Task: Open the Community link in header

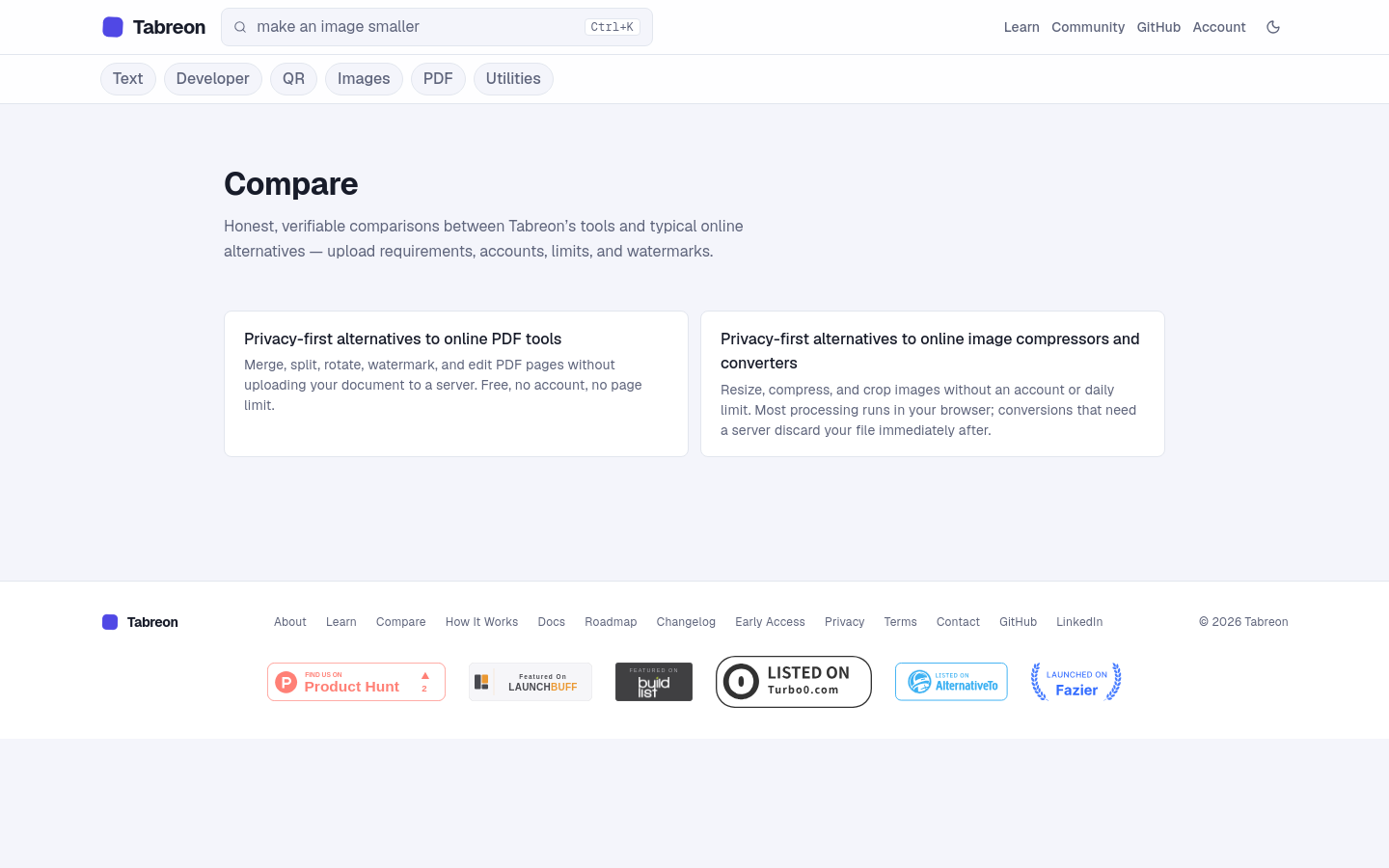Action: [x=1088, y=27]
